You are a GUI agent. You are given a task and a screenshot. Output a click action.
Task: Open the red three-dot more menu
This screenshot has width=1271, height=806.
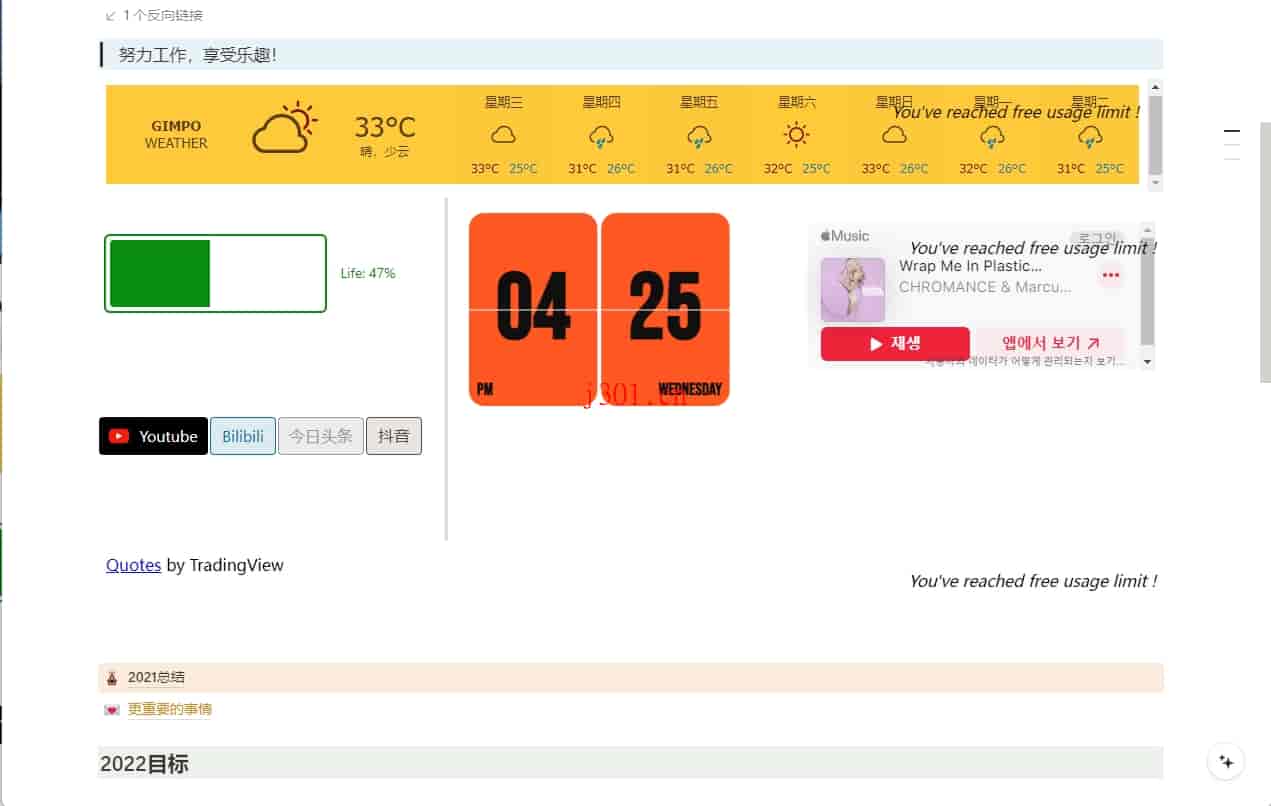click(1110, 275)
